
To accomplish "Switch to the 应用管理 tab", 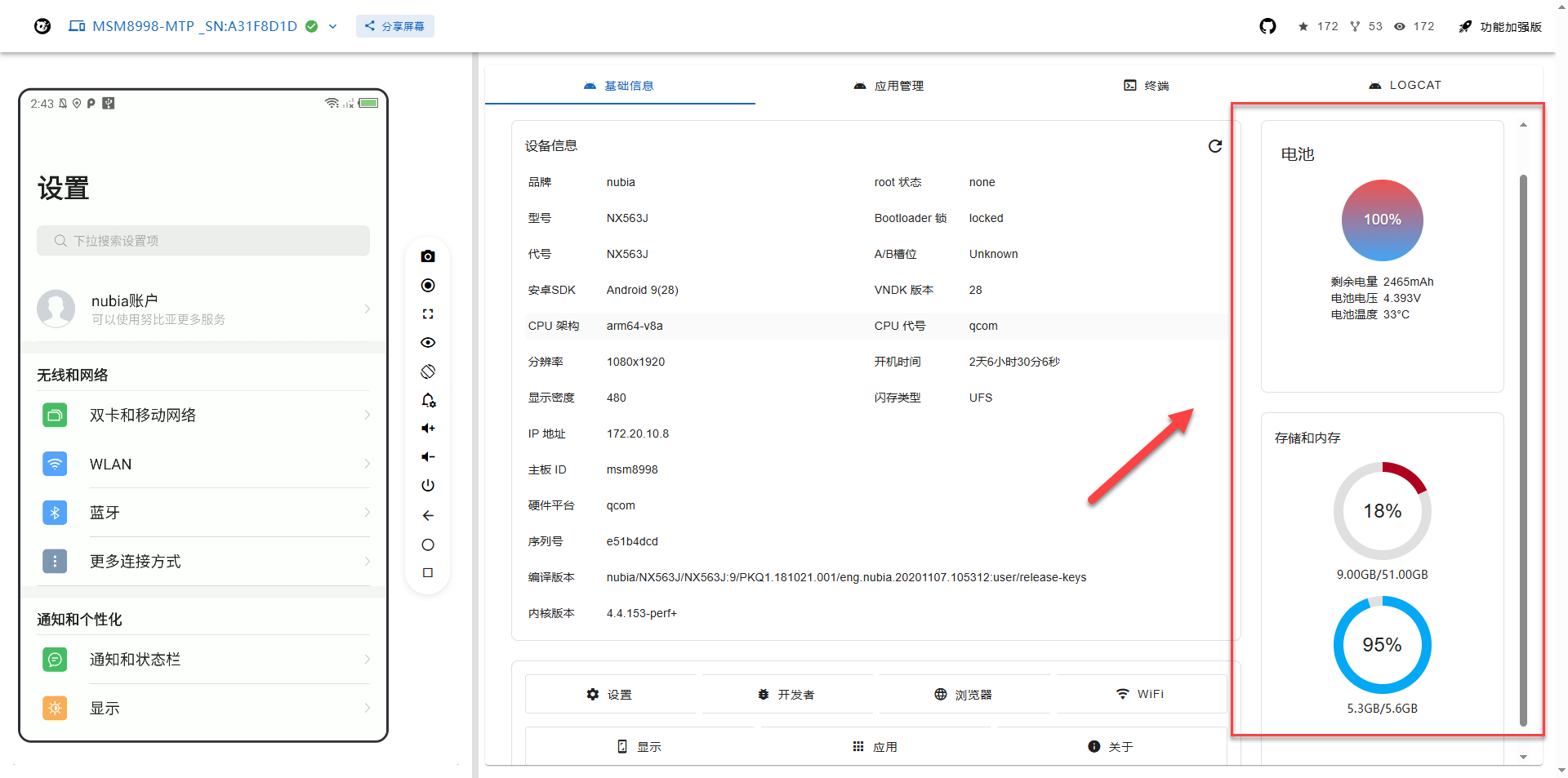I will (889, 86).
